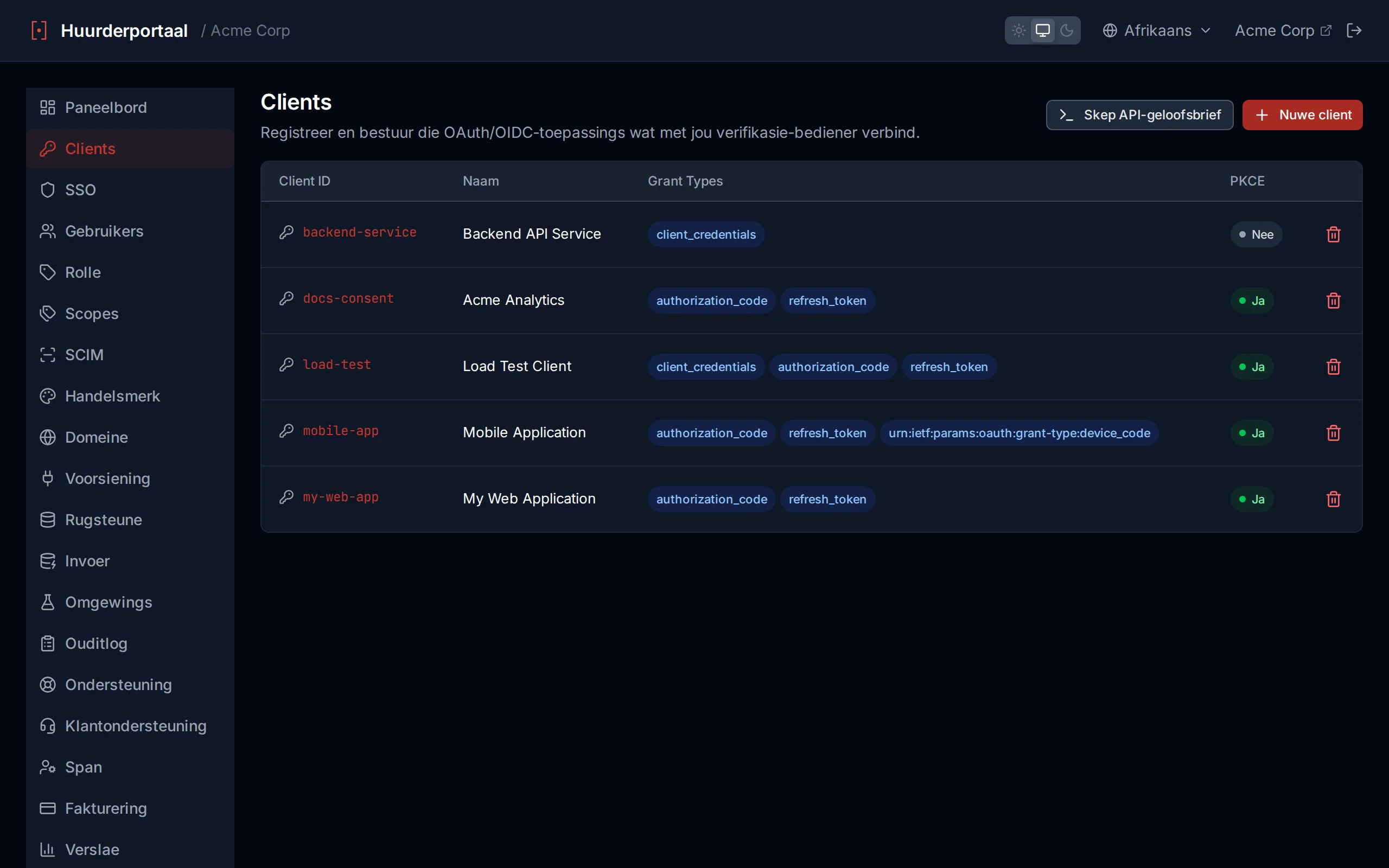The width and height of the screenshot is (1389, 868).
Task: Click the device_code grant type badge
Action: coord(1019,433)
